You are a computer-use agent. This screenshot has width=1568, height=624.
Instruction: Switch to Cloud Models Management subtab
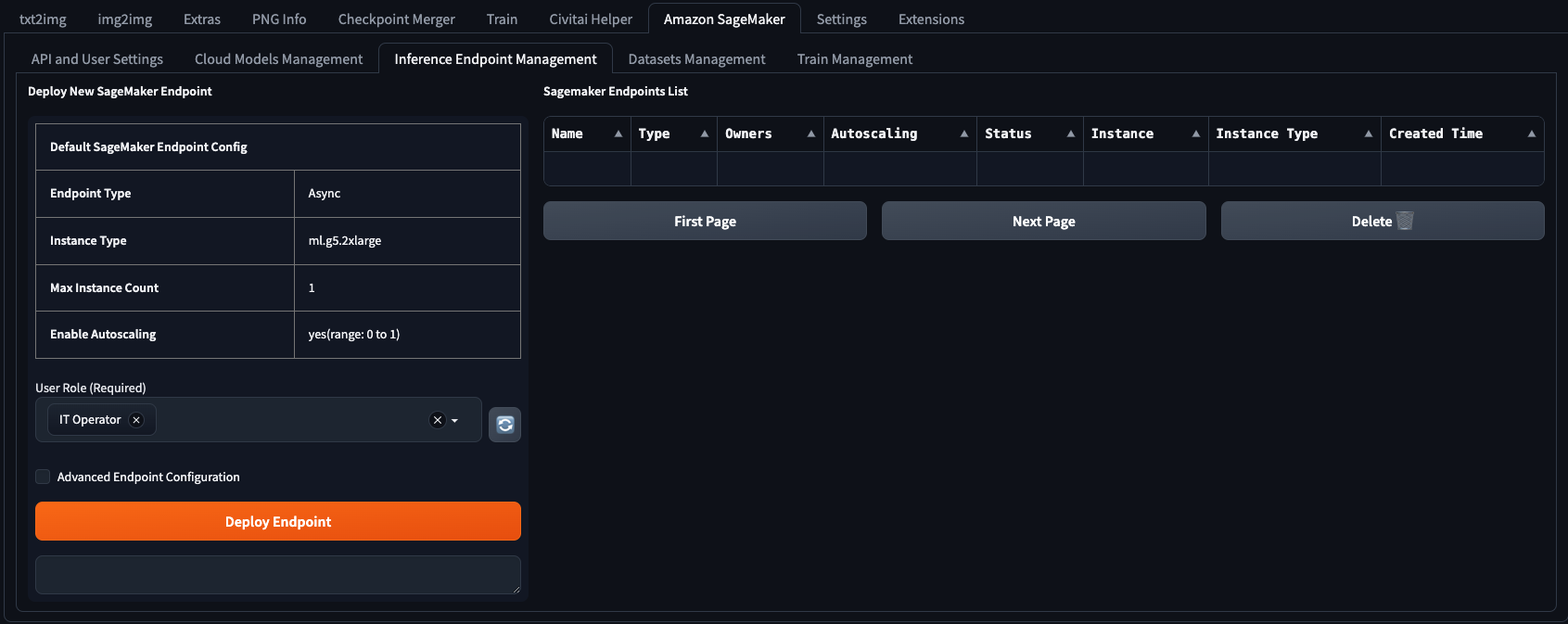(x=278, y=58)
